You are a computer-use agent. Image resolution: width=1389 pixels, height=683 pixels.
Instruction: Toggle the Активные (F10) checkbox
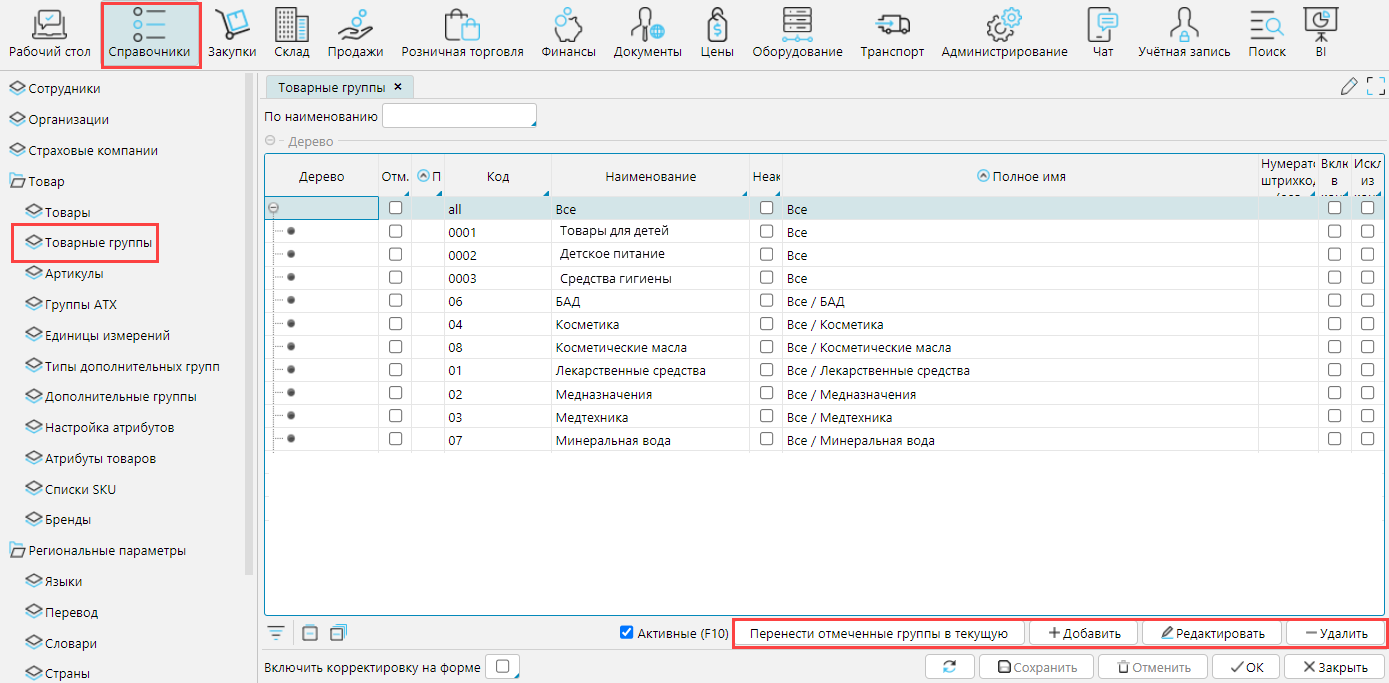tap(627, 632)
